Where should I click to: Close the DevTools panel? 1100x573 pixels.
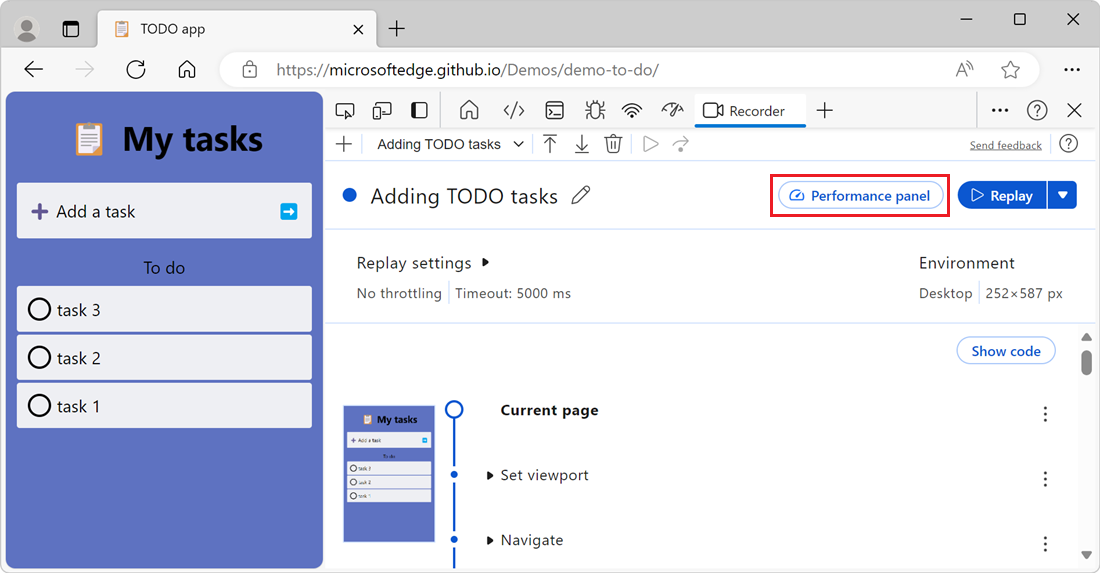click(x=1074, y=110)
